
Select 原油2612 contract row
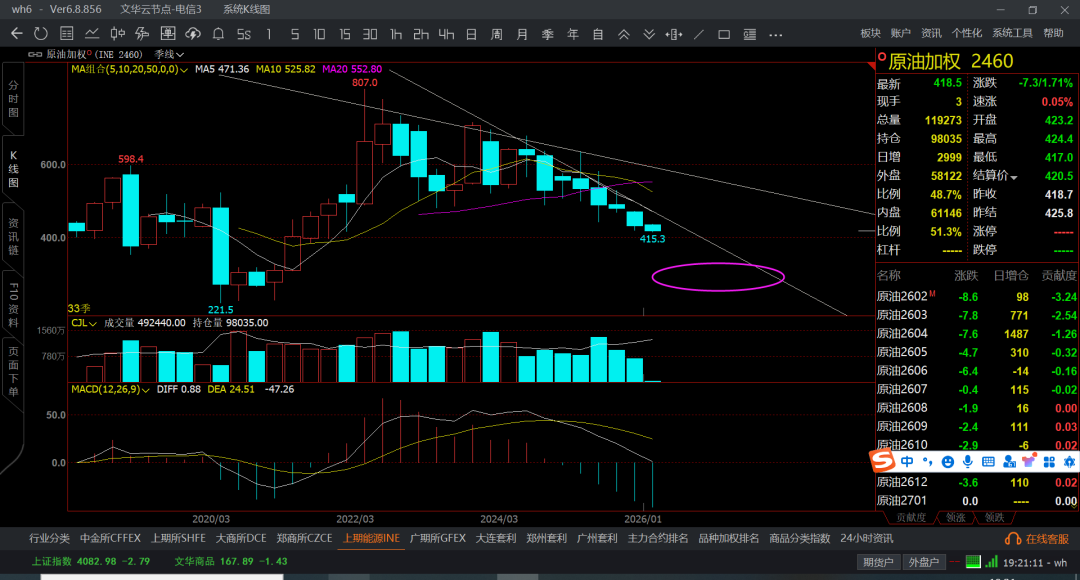pos(976,482)
